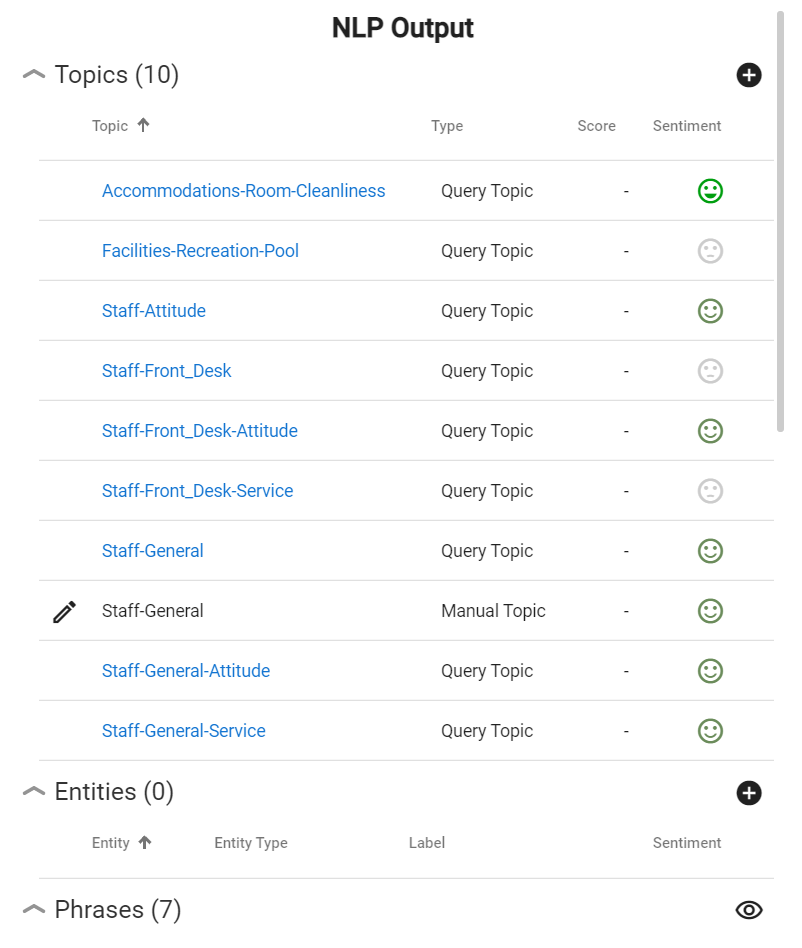The image size is (802, 948).
Task: Open Staff-General-Attitude topic link
Action: coord(186,670)
